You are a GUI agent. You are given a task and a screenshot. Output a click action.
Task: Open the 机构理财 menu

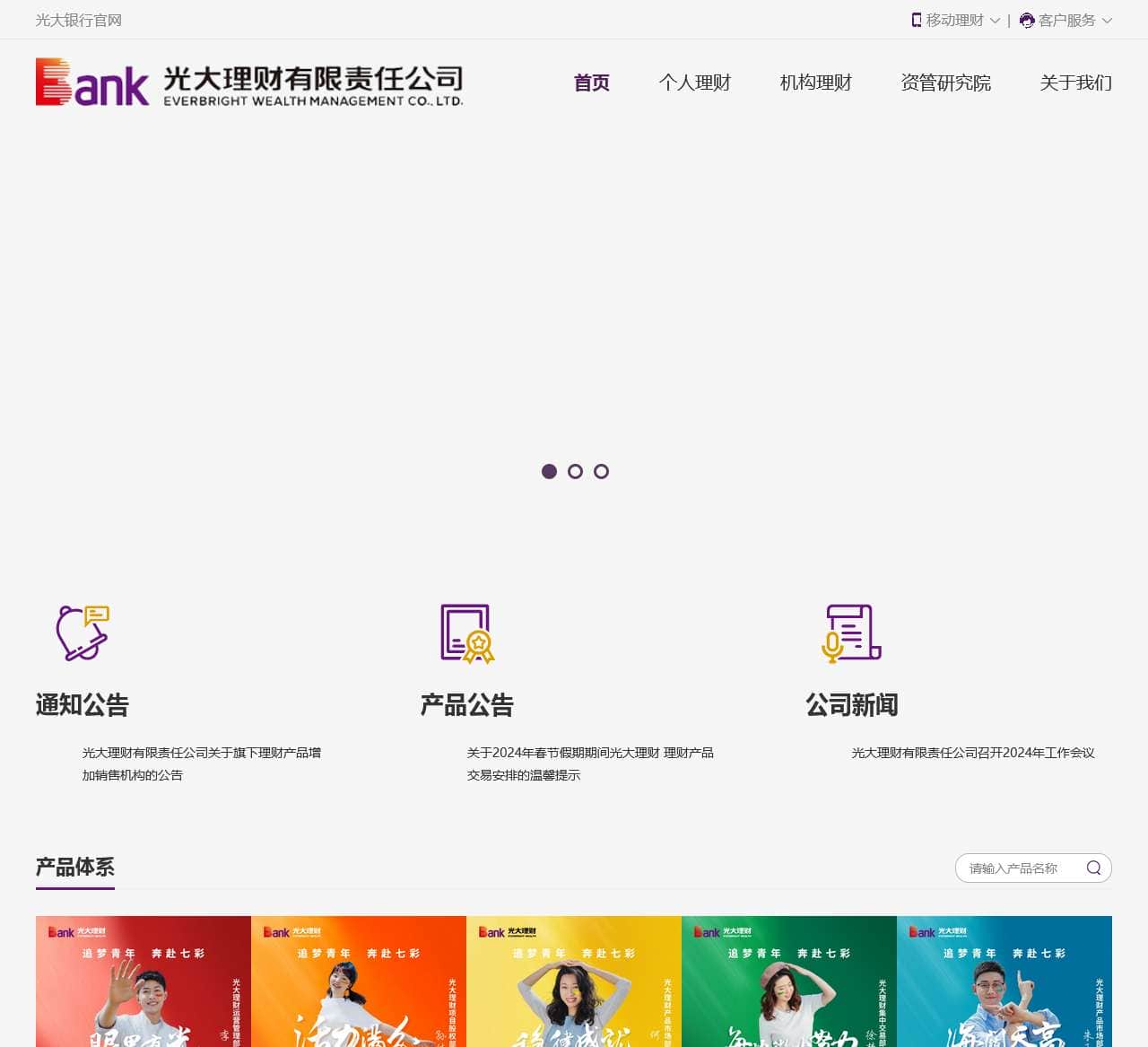point(816,83)
